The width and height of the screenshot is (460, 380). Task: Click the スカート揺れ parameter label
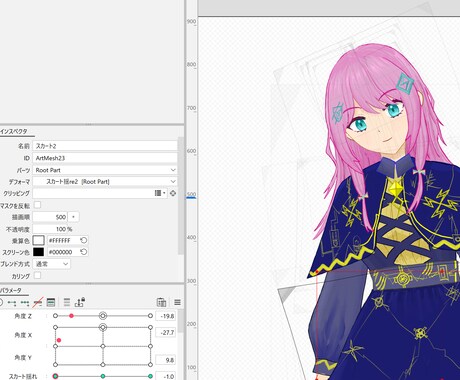[x=23, y=376]
